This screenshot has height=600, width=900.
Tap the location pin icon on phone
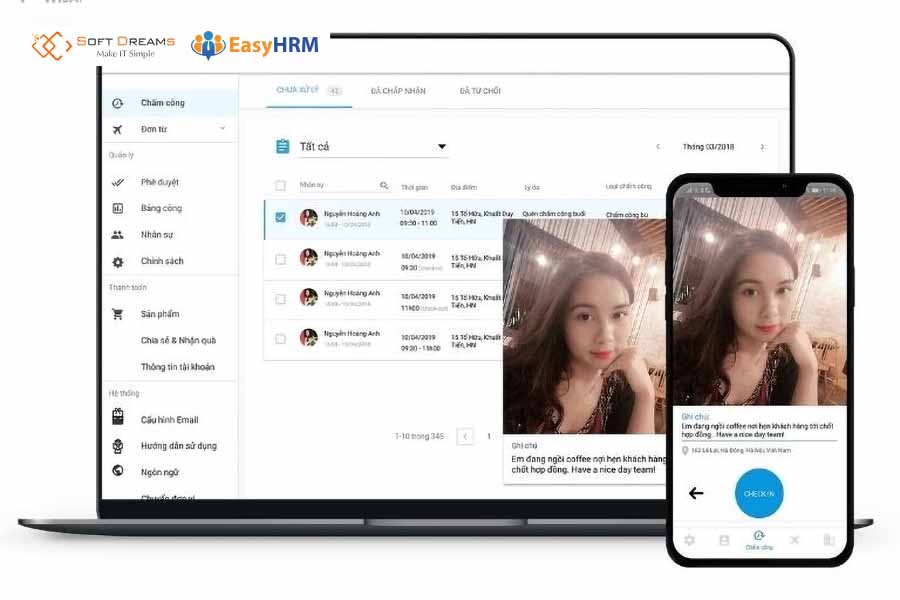pos(685,451)
